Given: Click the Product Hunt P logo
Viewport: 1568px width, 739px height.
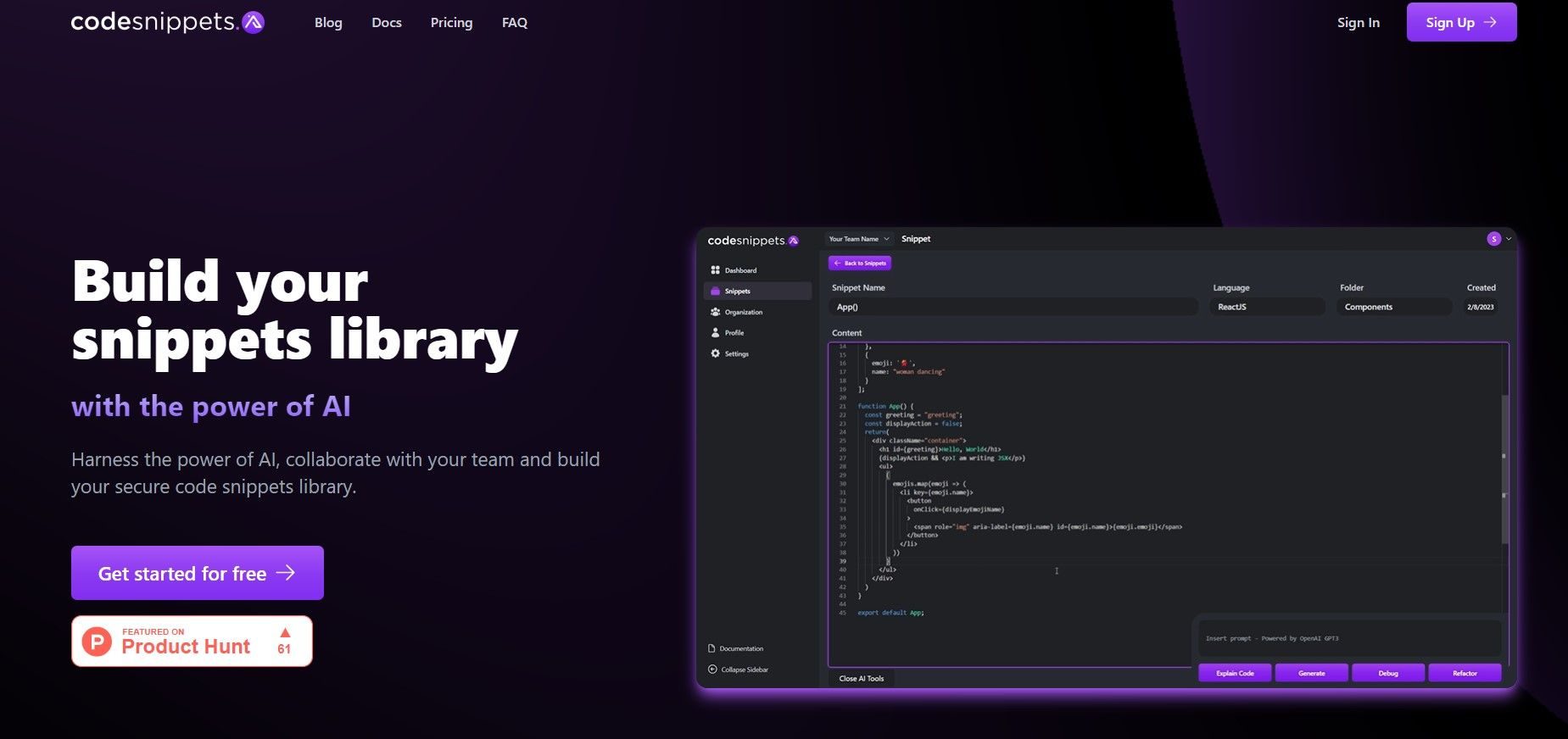Looking at the screenshot, I should (97, 642).
